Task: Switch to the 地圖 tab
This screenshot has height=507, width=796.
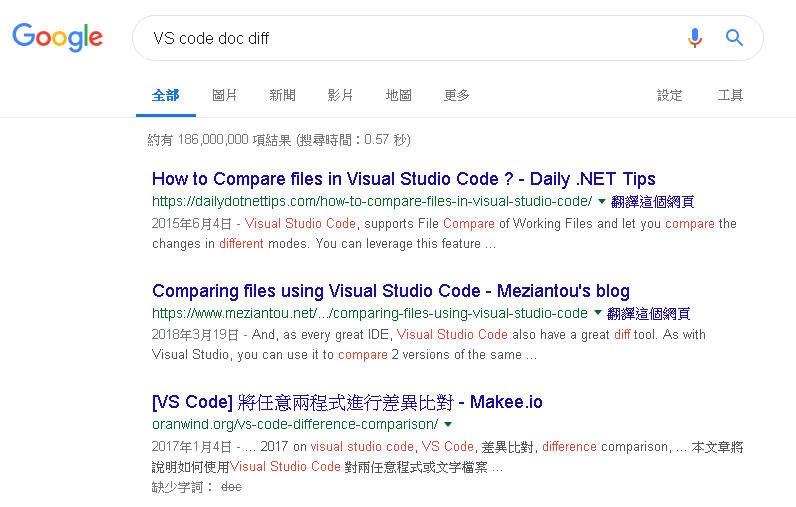Action: tap(399, 95)
